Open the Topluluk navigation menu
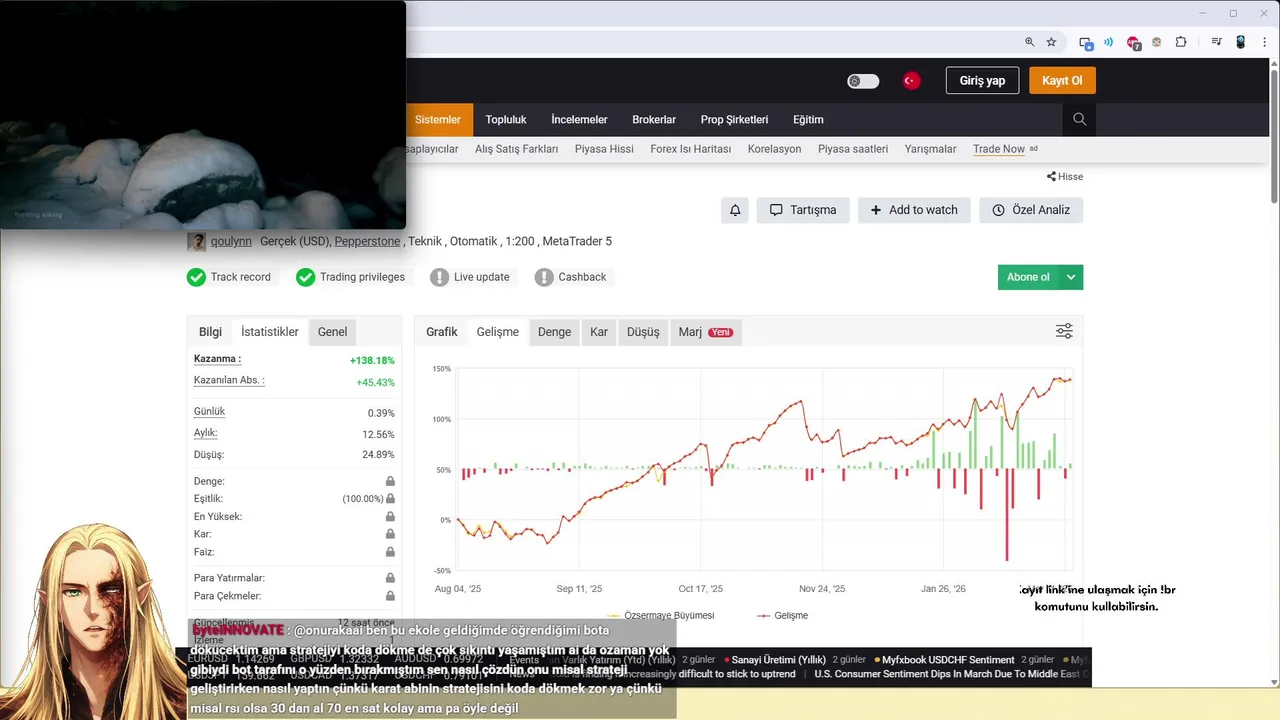 click(x=506, y=119)
